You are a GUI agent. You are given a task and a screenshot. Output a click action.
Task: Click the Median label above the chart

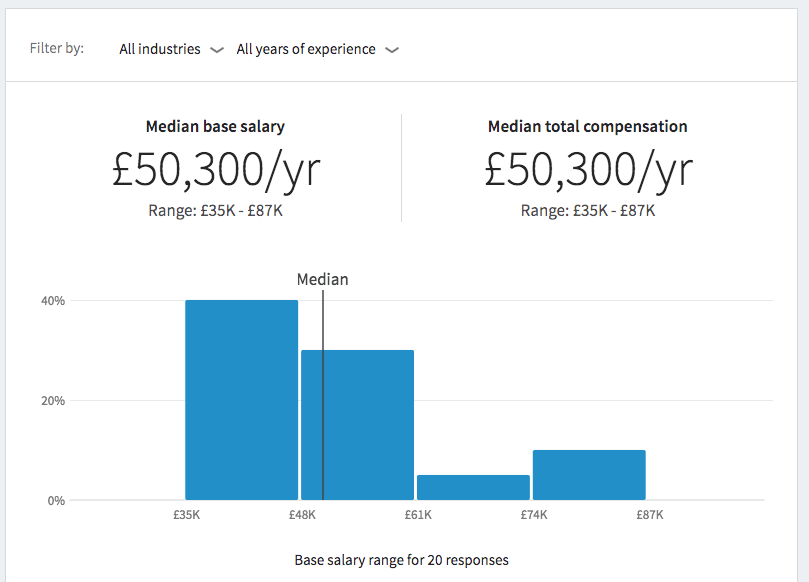coord(323,279)
